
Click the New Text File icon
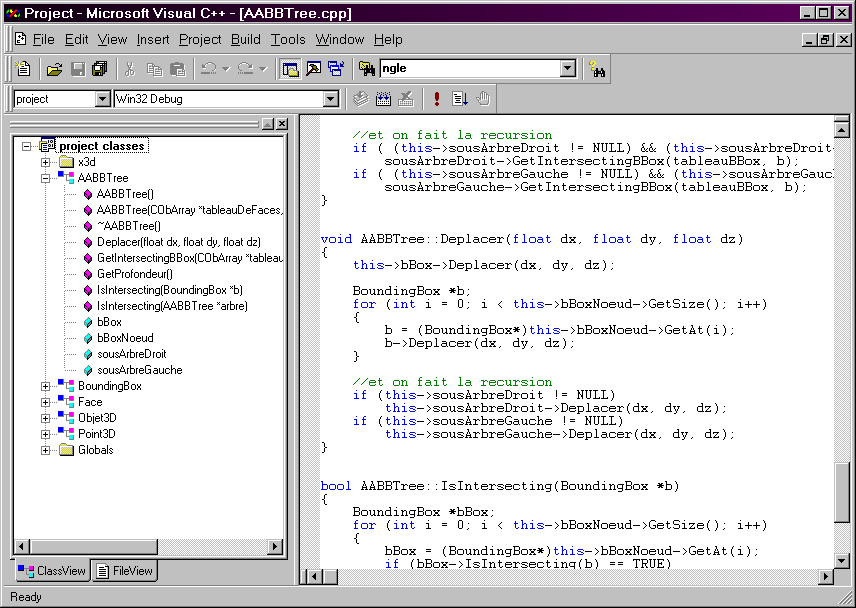[x=23, y=69]
